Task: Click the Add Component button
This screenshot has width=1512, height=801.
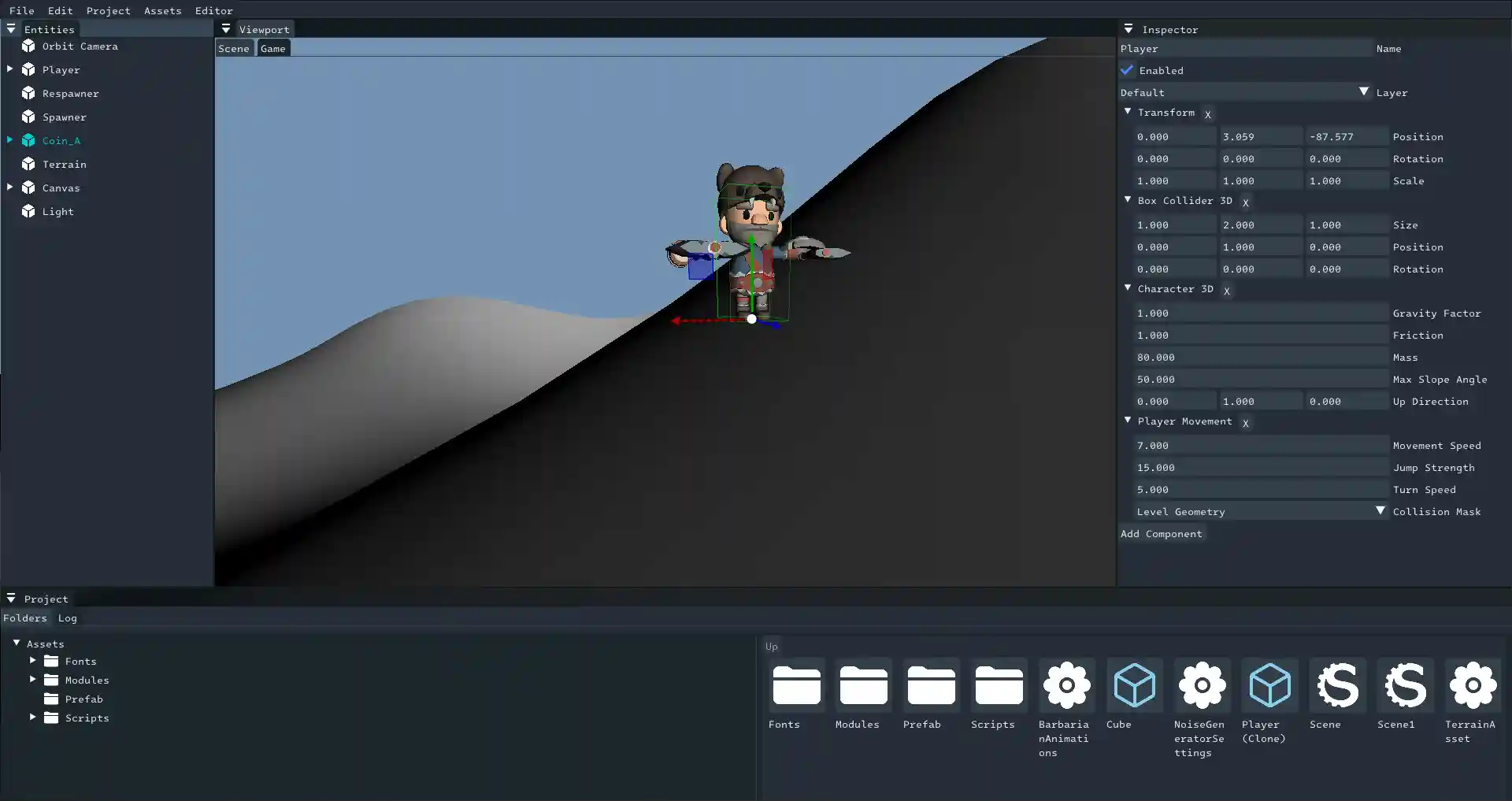Action: point(1162,533)
